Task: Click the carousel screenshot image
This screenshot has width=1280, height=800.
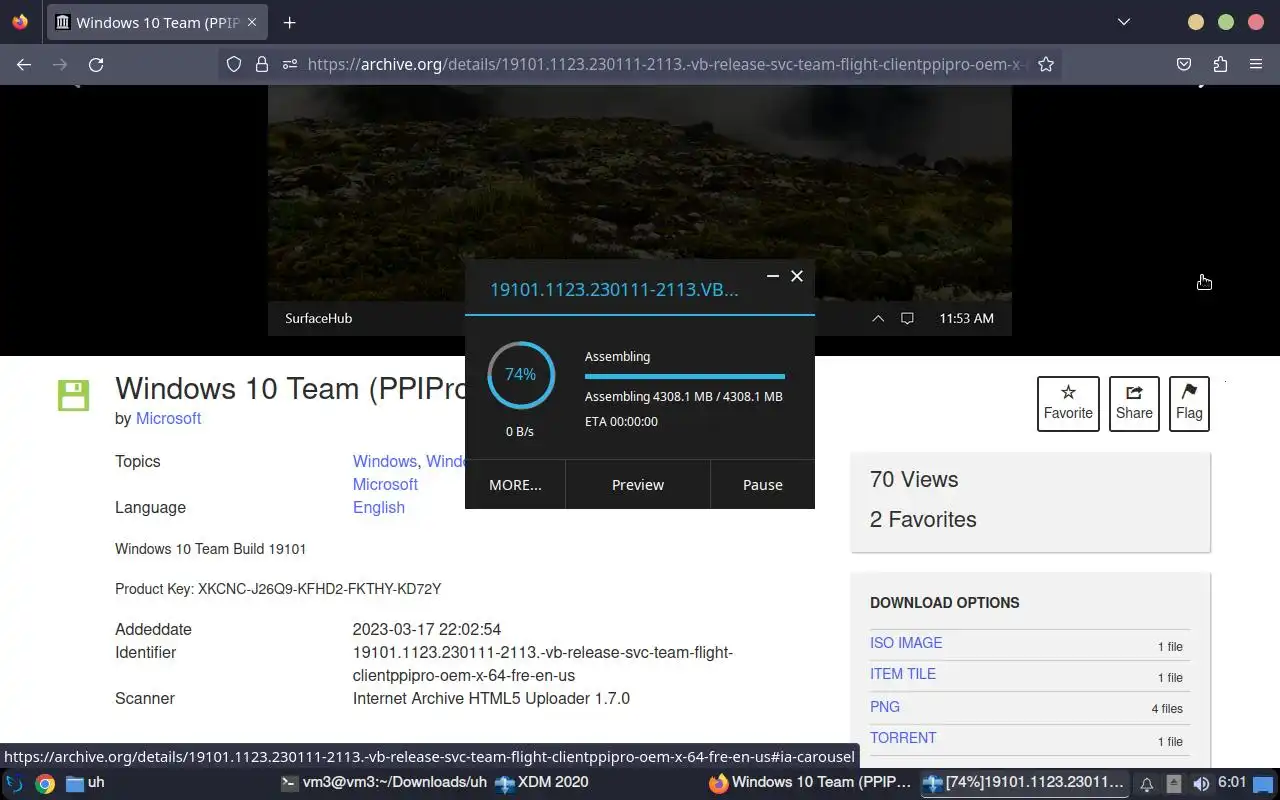Action: [640, 210]
